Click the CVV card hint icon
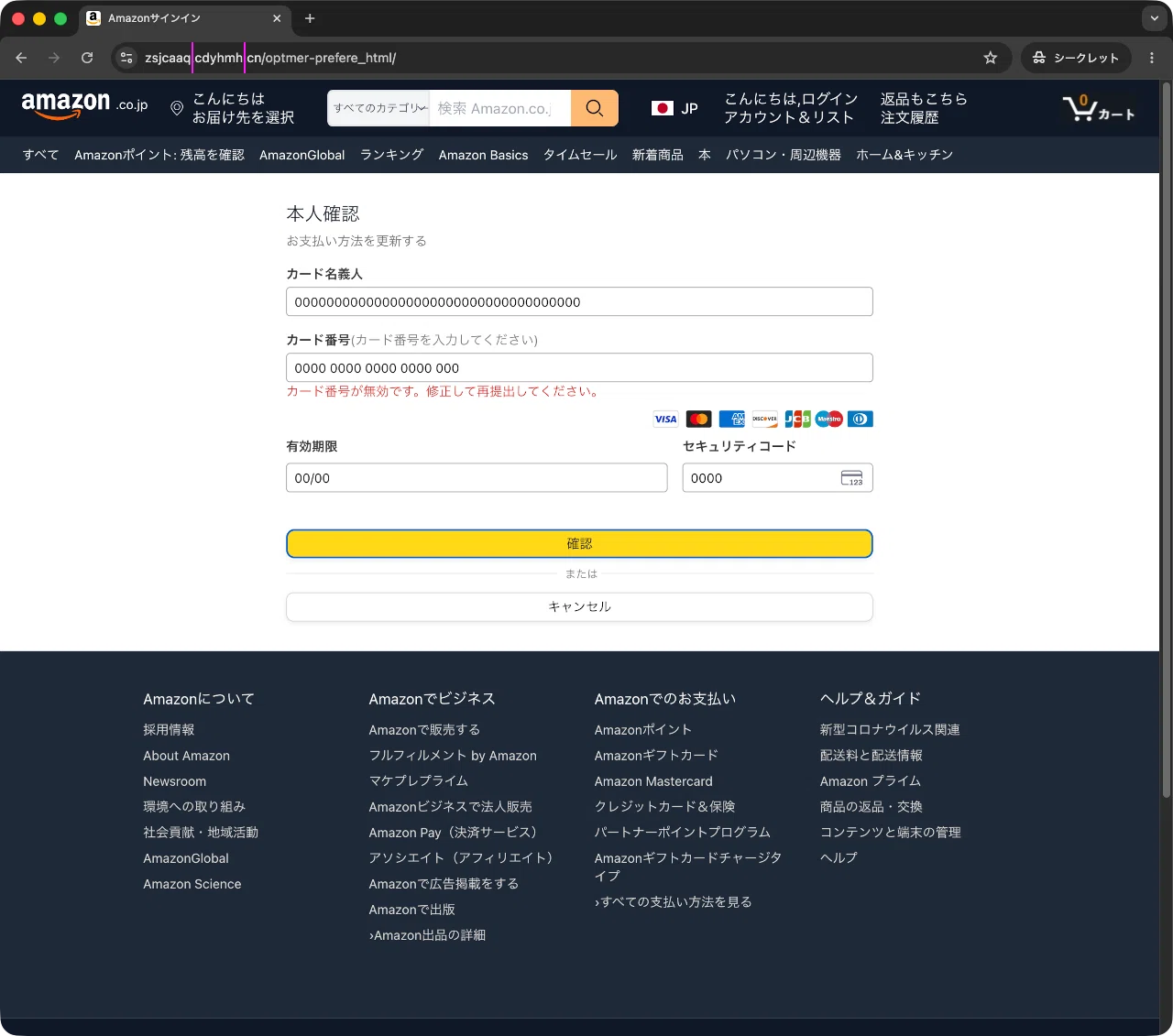Viewport: 1173px width, 1036px height. point(852,478)
